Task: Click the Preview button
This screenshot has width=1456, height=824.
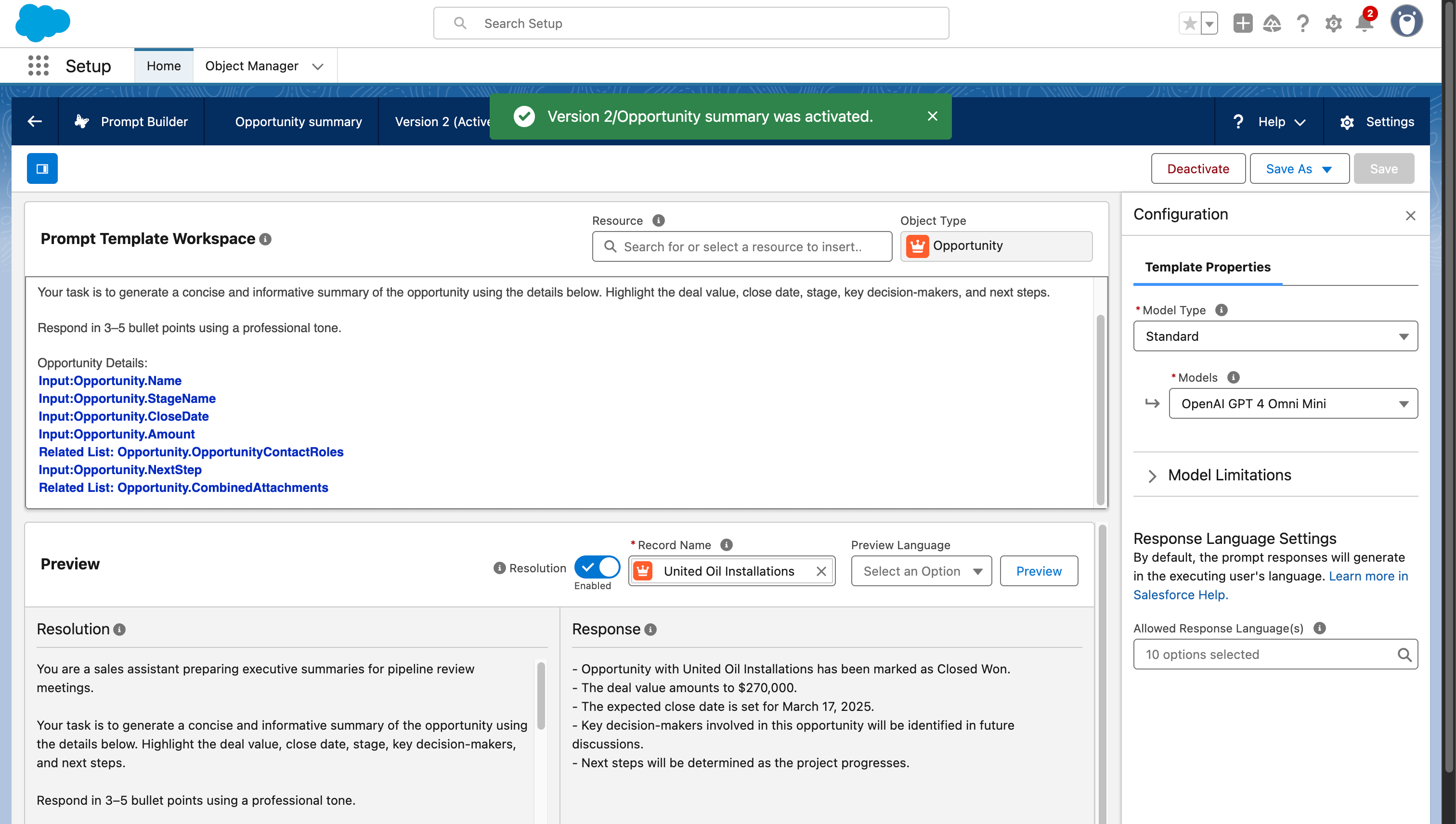Action: 1038,571
